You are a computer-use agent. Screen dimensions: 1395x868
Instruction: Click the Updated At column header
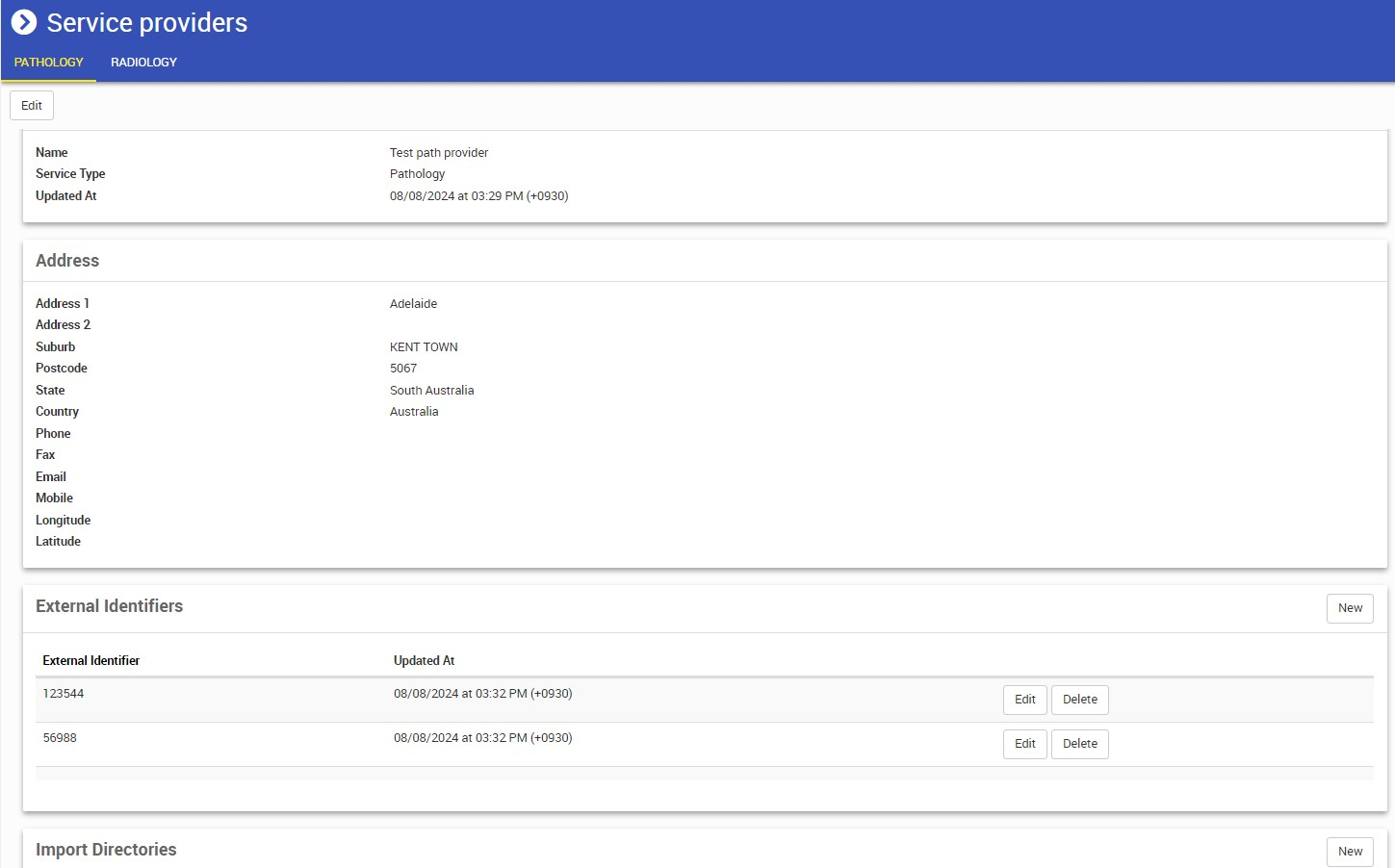[x=425, y=661]
